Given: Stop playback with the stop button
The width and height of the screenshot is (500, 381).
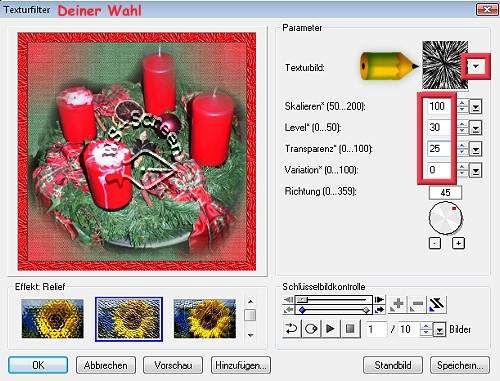Looking at the screenshot, I should [x=350, y=329].
